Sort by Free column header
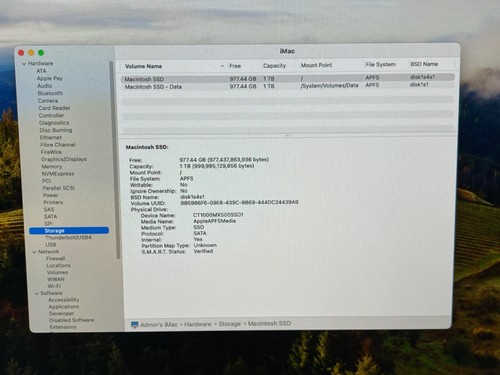This screenshot has height=375, width=500. (x=235, y=66)
